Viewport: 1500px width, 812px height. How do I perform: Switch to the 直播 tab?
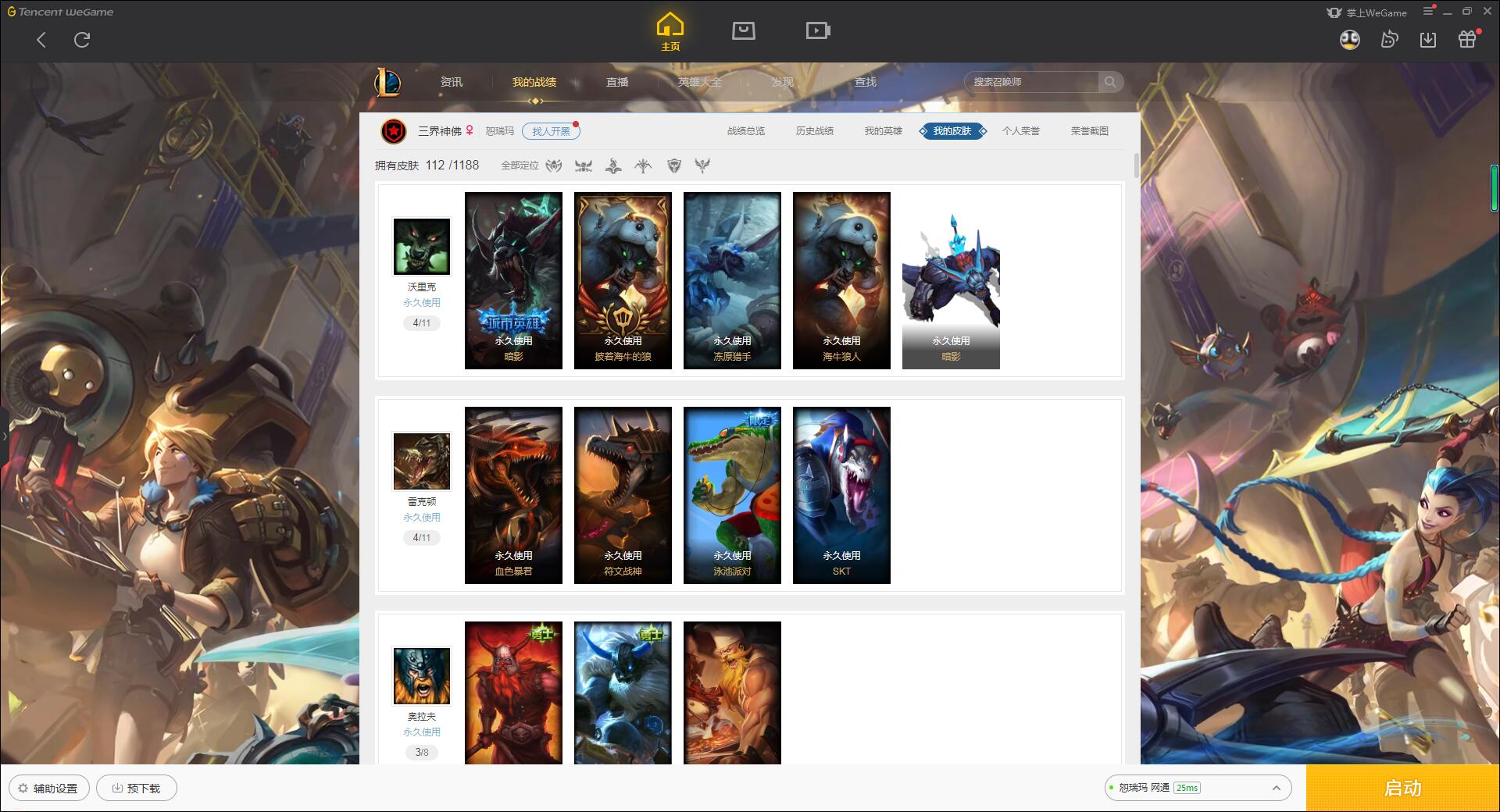[x=617, y=82]
